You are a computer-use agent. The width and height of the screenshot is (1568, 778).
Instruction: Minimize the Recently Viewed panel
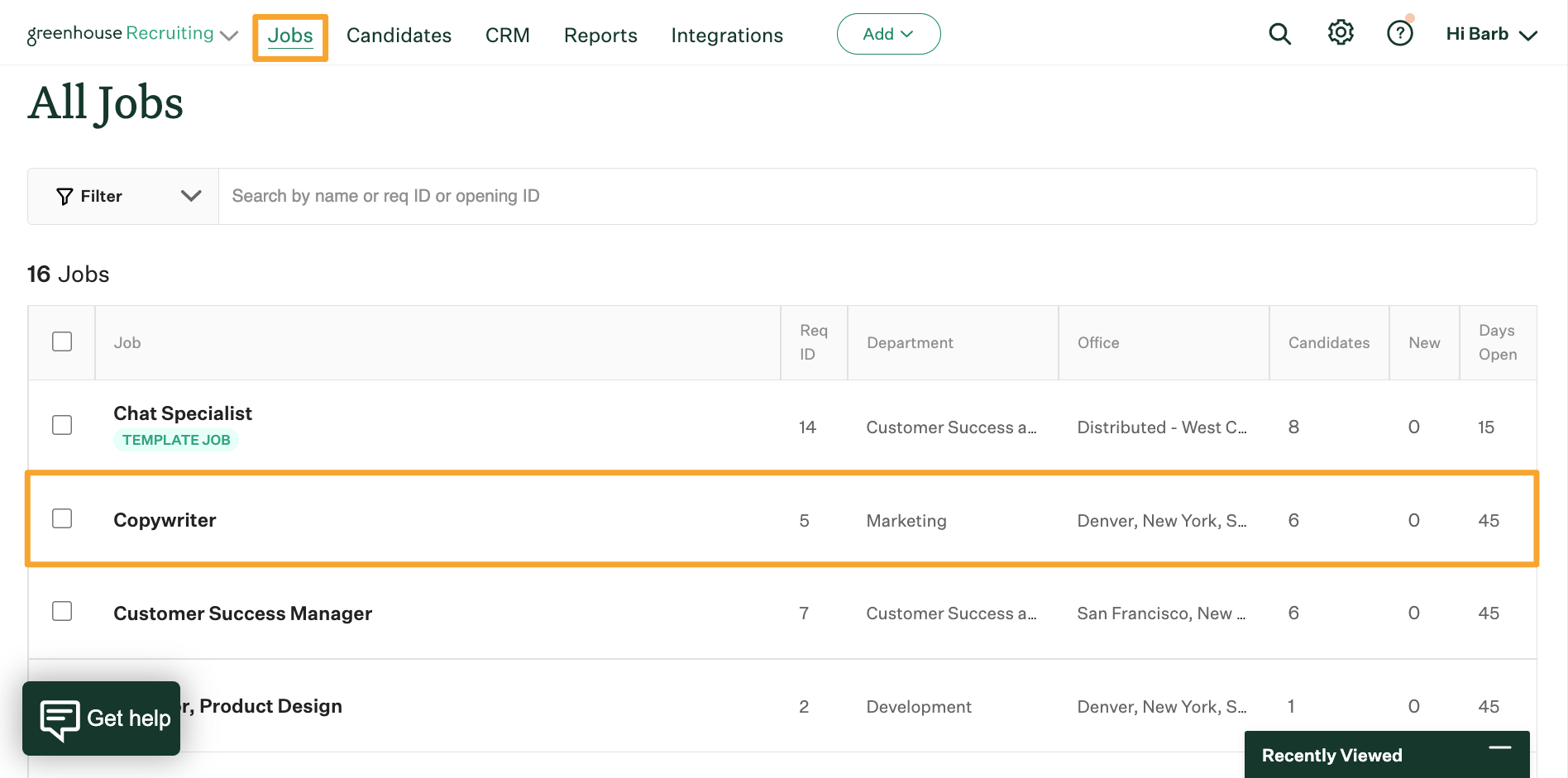tap(1499, 748)
